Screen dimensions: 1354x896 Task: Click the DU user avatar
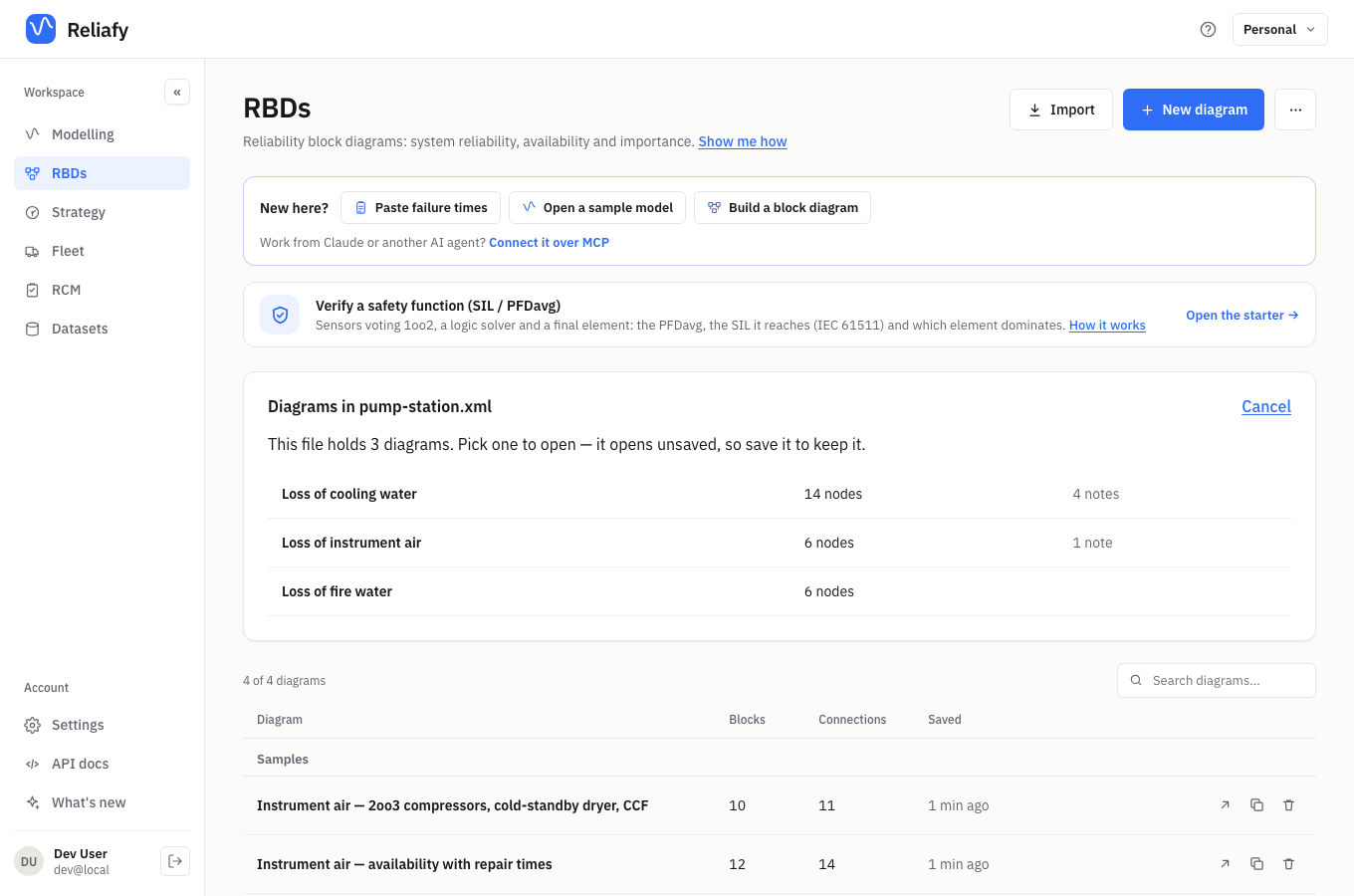click(x=29, y=861)
